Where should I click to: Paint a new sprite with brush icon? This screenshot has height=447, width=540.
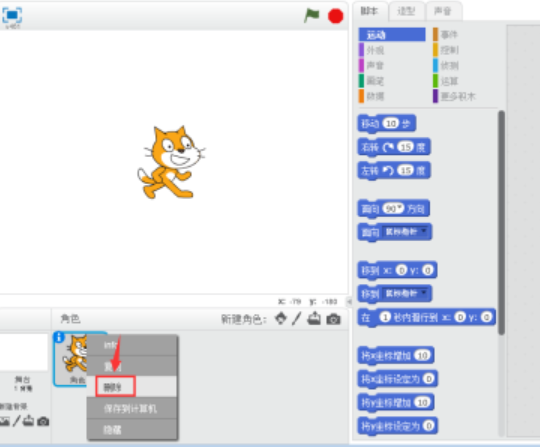coord(297,319)
